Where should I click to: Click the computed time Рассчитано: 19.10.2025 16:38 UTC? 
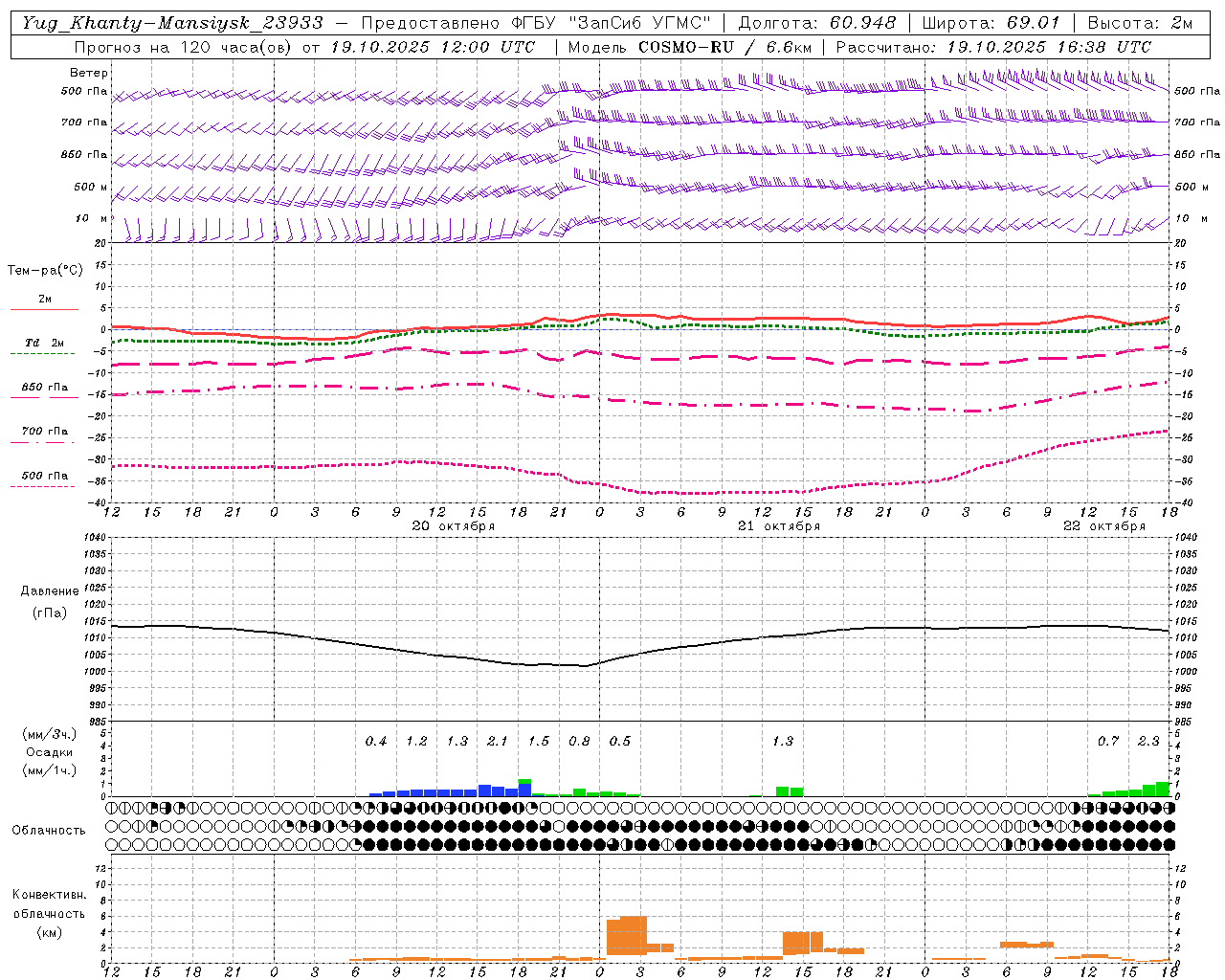pyautogui.click(x=993, y=47)
